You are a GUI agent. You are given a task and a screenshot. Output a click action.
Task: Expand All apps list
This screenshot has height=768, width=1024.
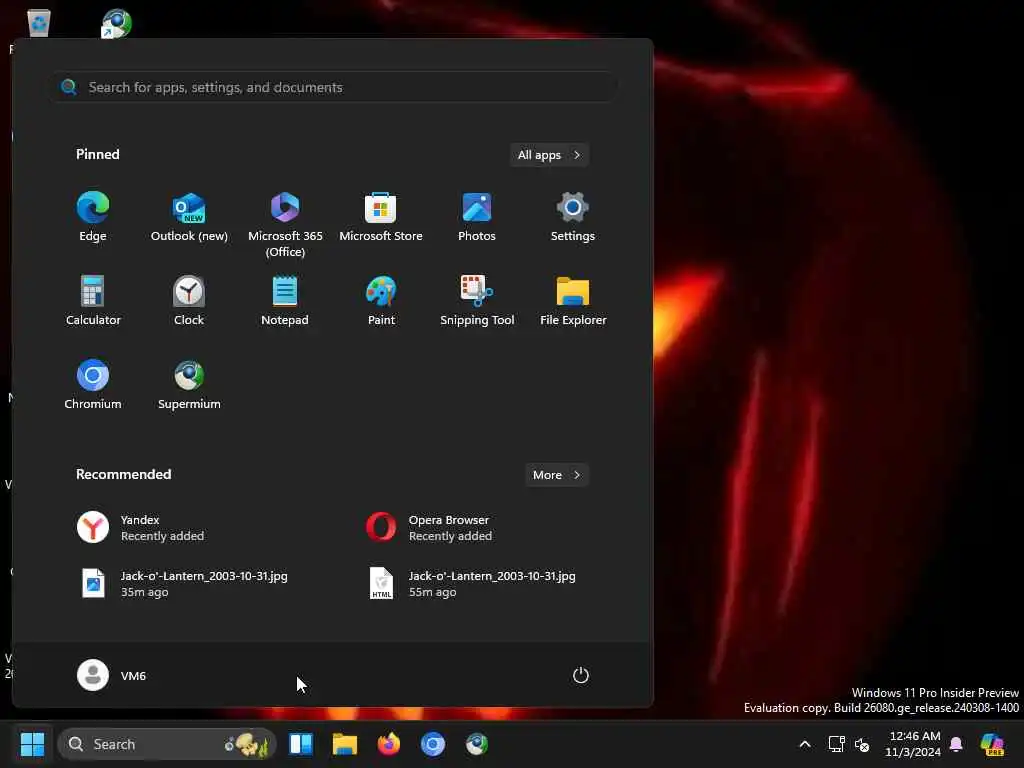(x=549, y=155)
